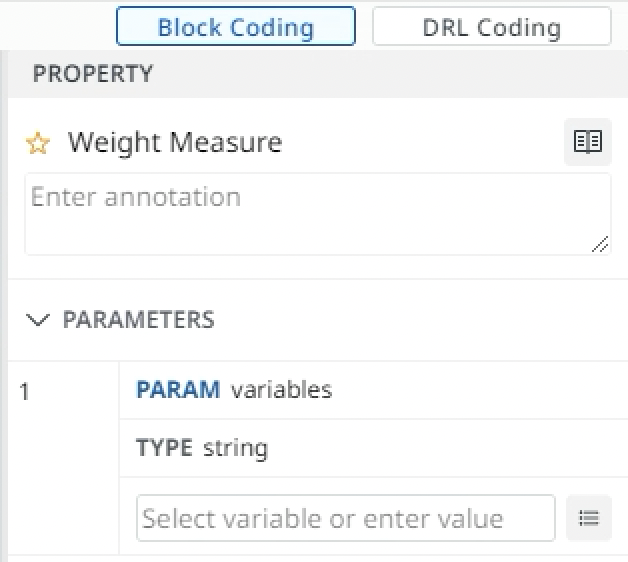Click the blue PARAM keyword
Viewport: 628px width, 562px height.
[x=178, y=390]
